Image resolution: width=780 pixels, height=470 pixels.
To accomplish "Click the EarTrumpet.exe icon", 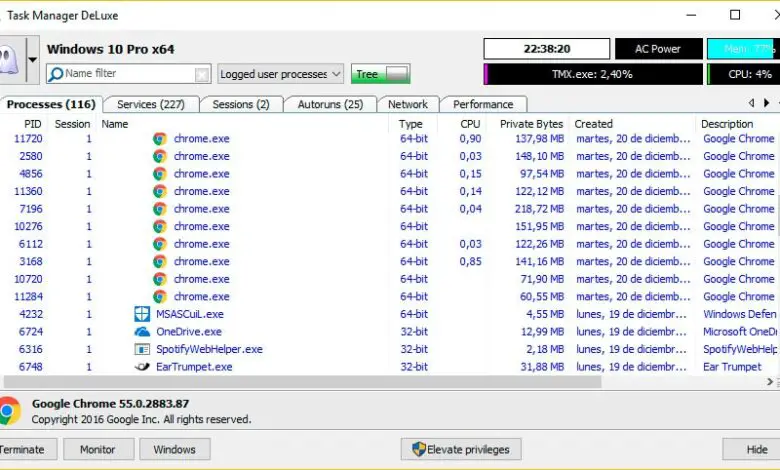I will (142, 367).
